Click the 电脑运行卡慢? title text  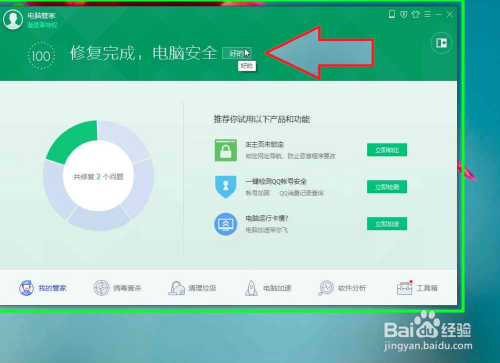(267, 218)
